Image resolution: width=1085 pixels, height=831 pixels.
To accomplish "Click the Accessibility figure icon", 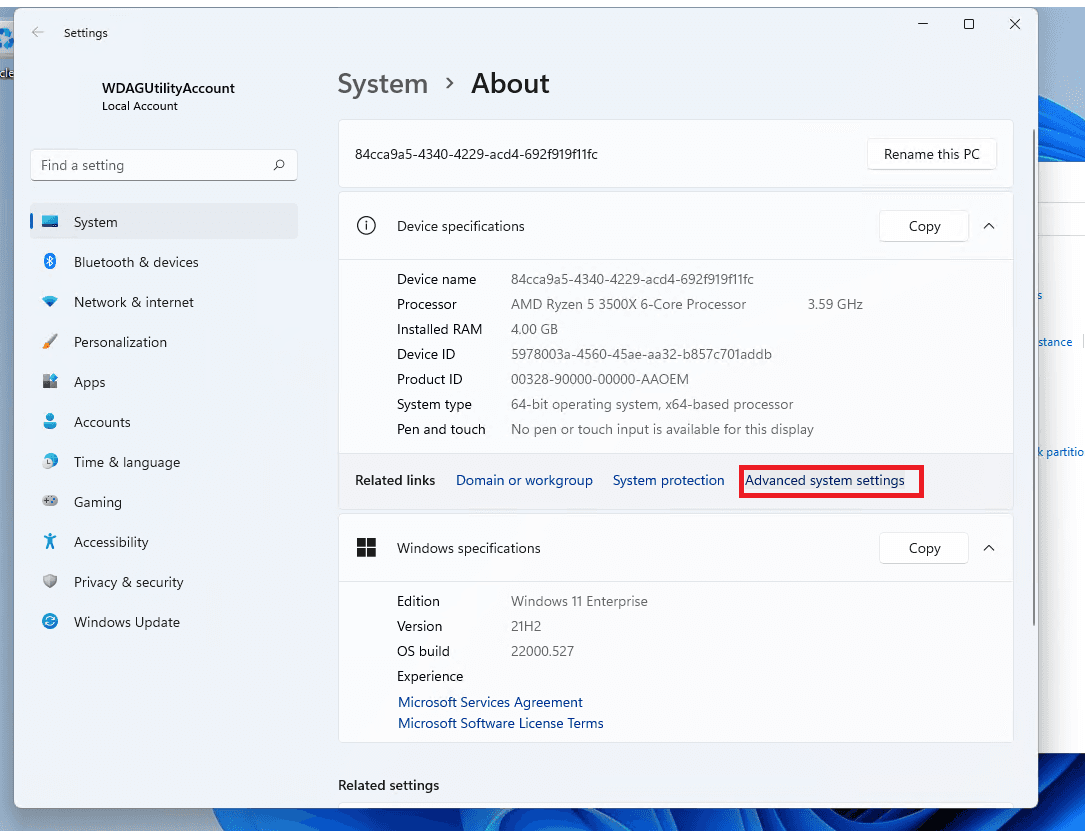I will [x=50, y=541].
